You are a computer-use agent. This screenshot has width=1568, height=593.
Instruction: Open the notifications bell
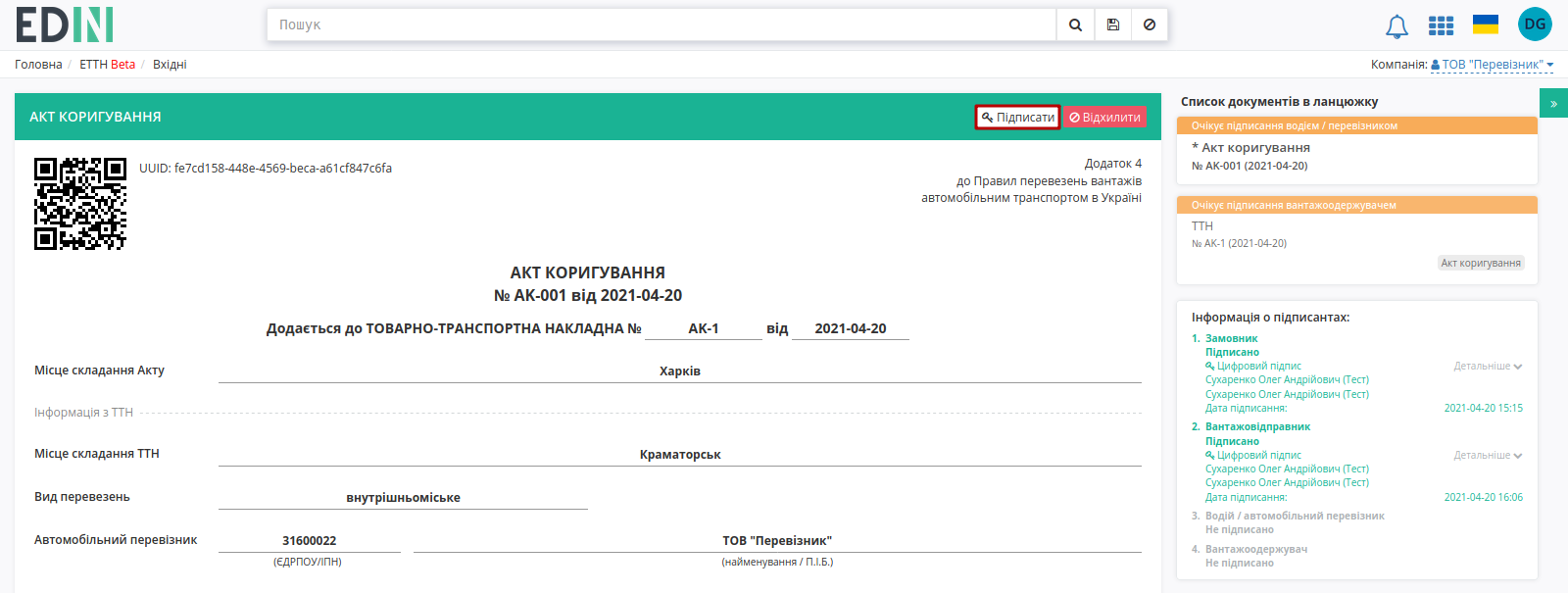point(1396,26)
